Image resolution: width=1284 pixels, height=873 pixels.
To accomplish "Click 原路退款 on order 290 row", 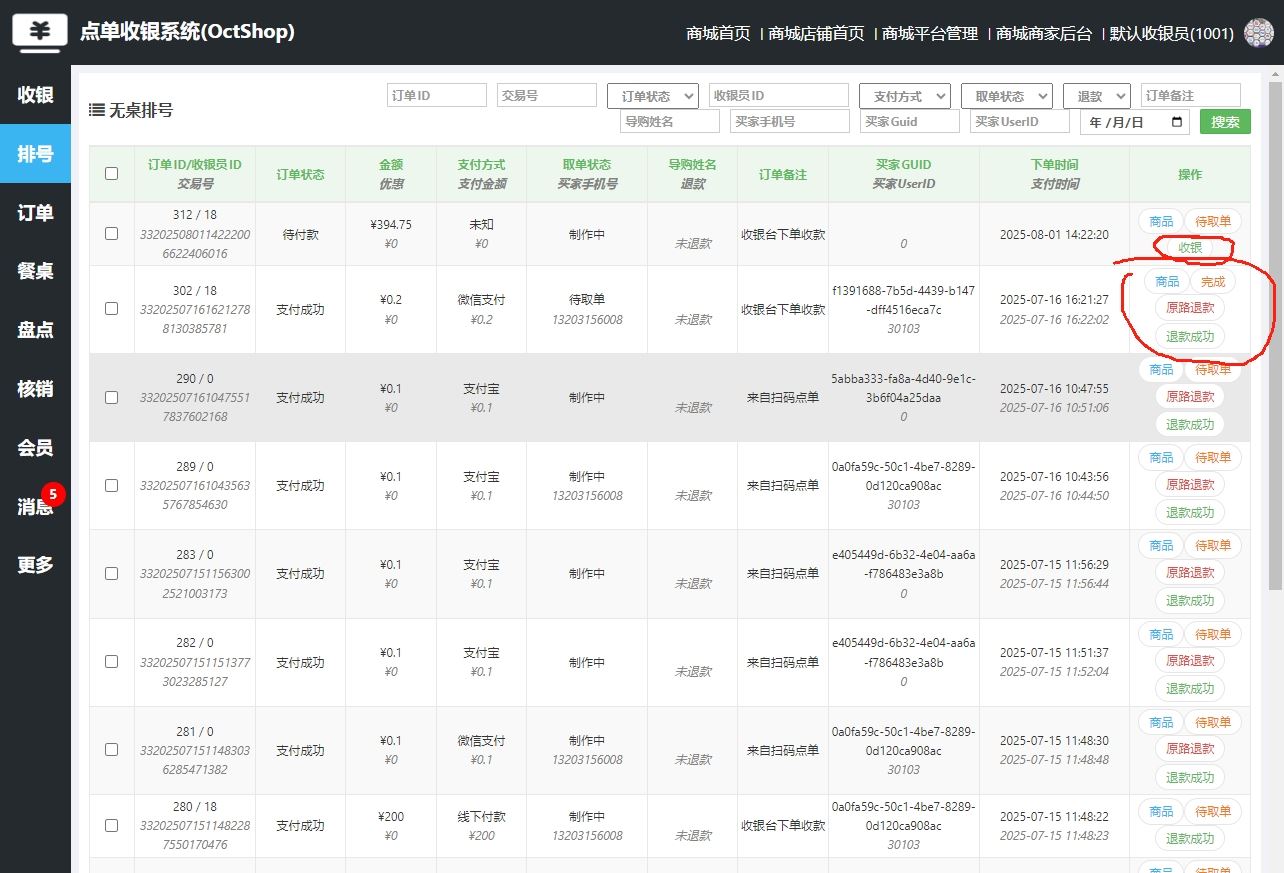I will pyautogui.click(x=1190, y=397).
